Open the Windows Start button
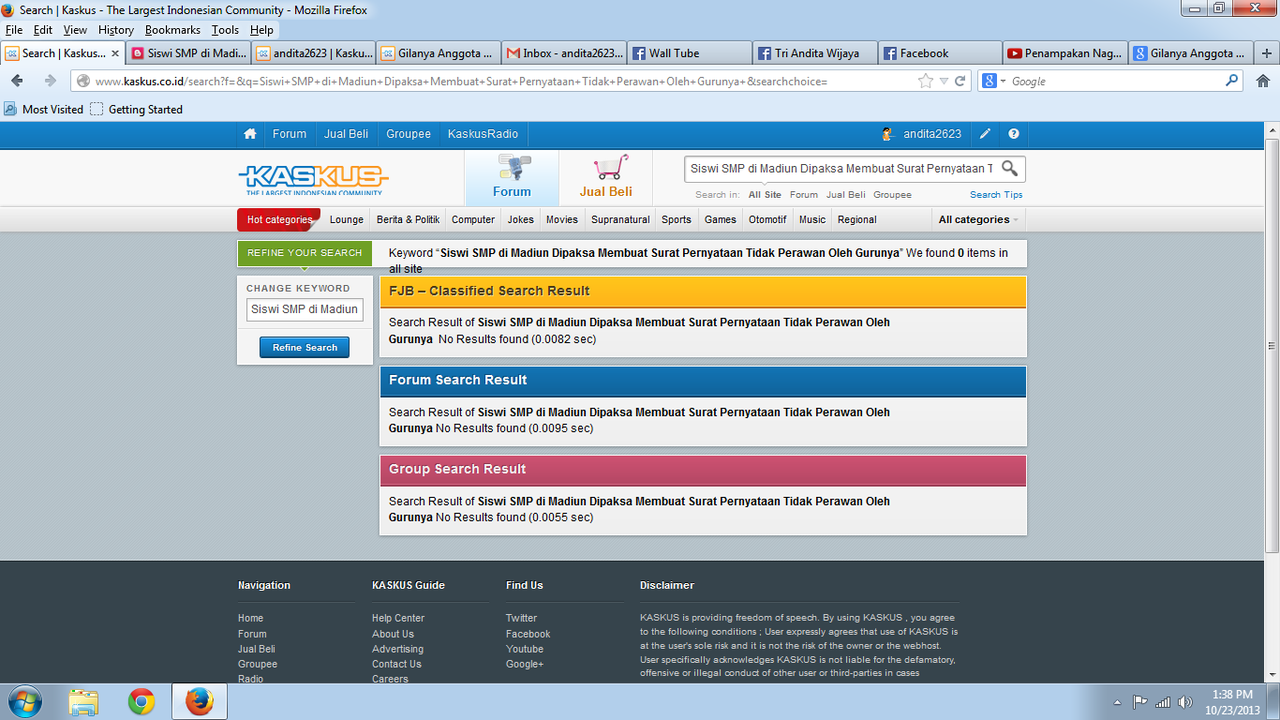 24,702
